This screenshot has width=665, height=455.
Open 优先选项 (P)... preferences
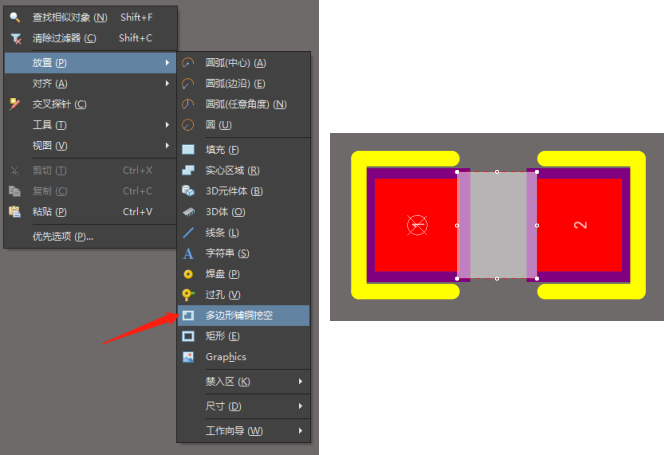click(62, 237)
